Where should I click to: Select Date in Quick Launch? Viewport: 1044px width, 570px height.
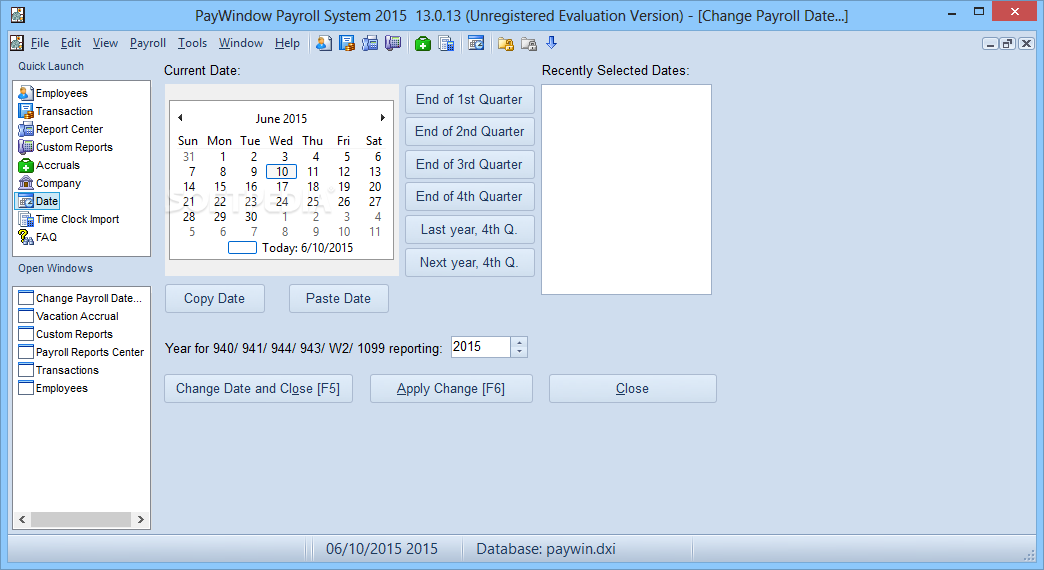point(38,201)
